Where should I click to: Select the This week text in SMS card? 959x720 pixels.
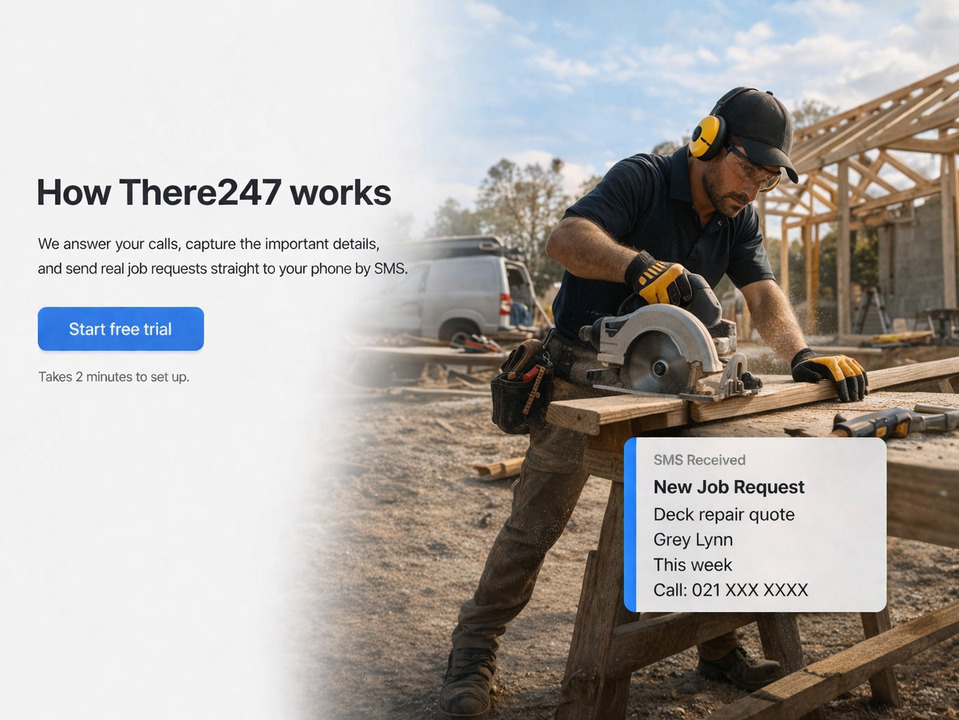(692, 565)
